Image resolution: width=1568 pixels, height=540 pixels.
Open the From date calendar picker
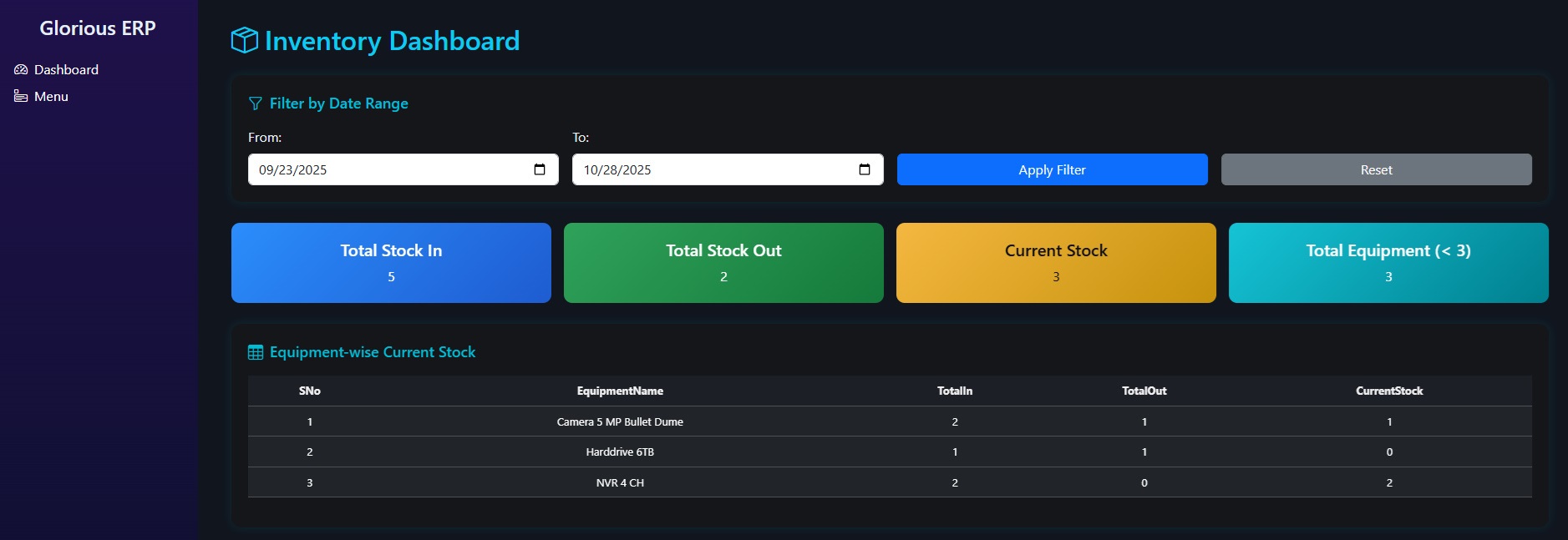540,169
